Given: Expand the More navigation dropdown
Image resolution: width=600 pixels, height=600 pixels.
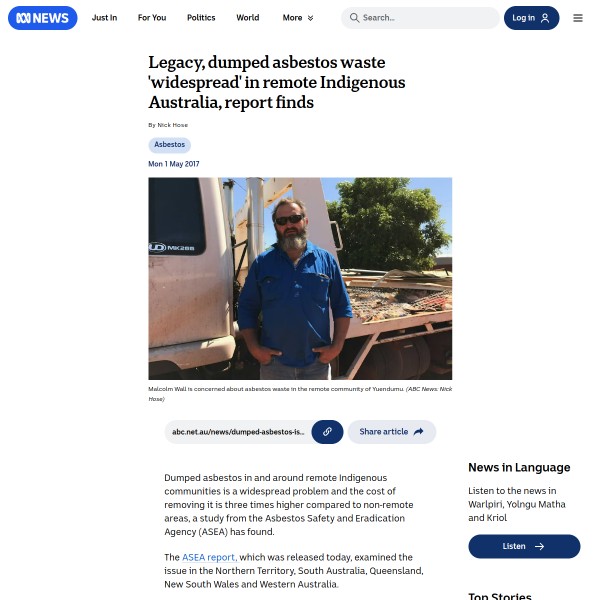Looking at the screenshot, I should tap(298, 18).
